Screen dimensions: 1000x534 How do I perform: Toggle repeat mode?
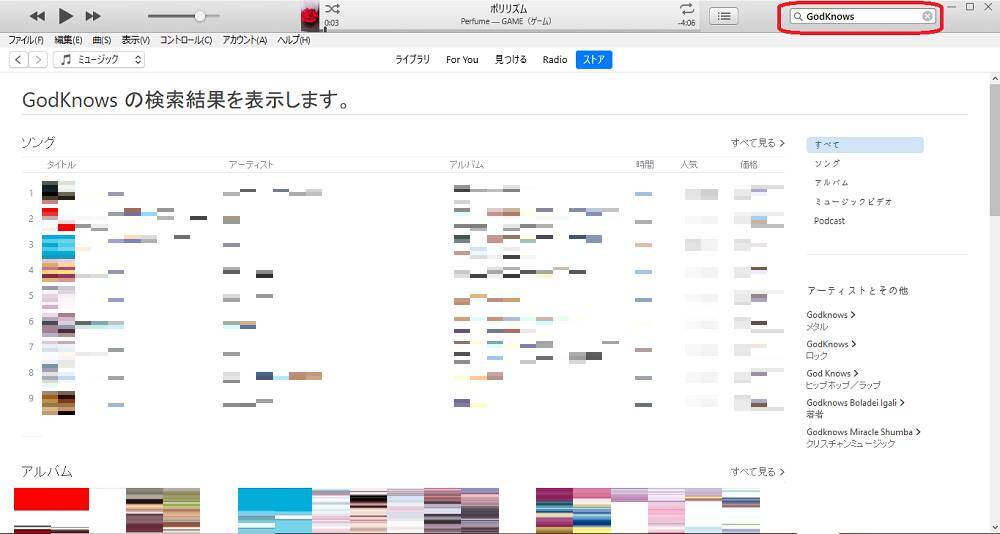(687, 9)
